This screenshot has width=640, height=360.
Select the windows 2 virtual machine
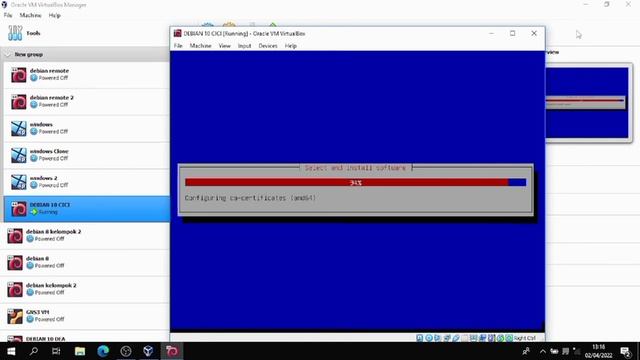87,182
